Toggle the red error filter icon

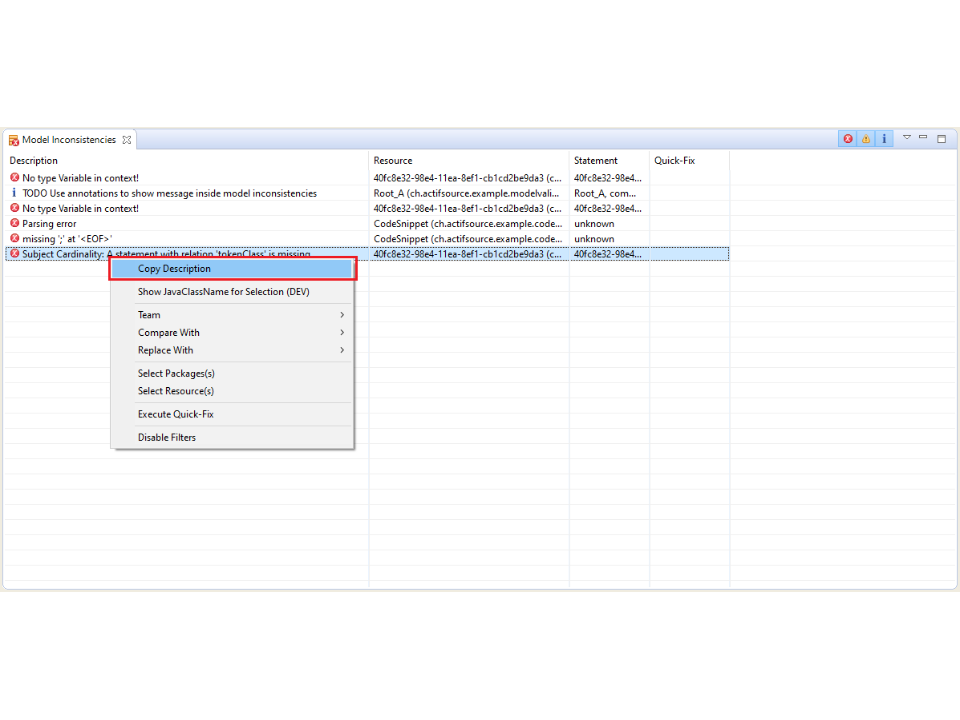pos(848,139)
